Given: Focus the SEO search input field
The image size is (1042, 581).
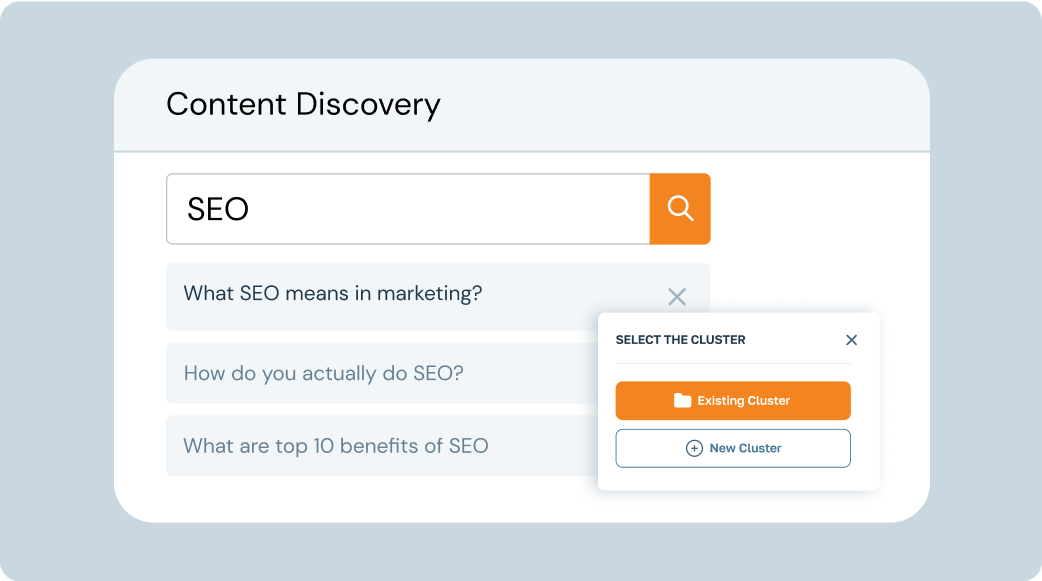Looking at the screenshot, I should point(408,209).
